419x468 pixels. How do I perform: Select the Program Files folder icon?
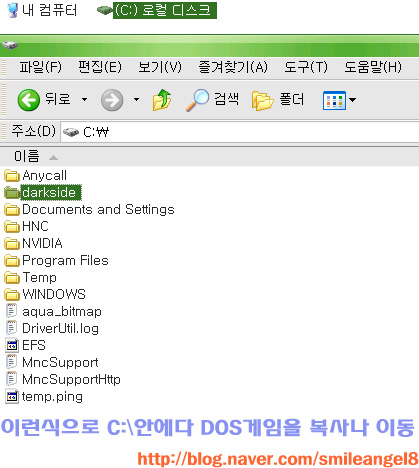coord(12,261)
